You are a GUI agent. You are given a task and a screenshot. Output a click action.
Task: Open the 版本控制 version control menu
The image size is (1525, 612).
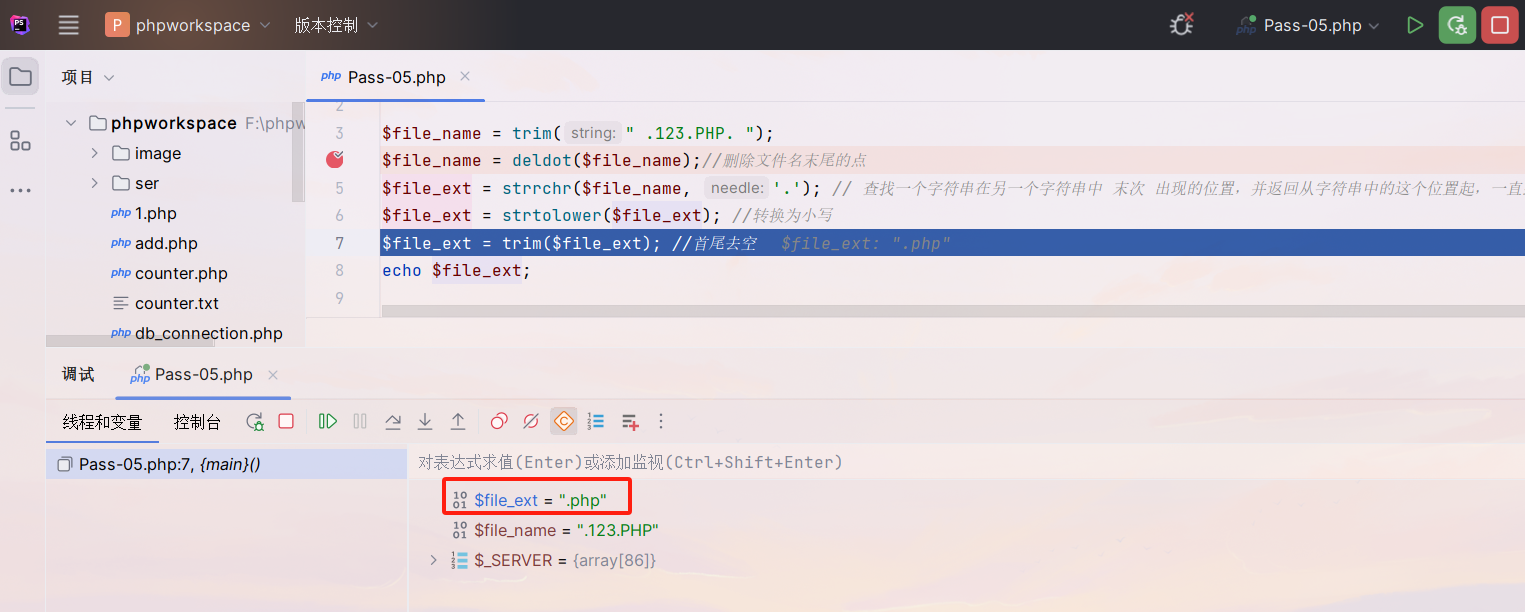pos(336,25)
